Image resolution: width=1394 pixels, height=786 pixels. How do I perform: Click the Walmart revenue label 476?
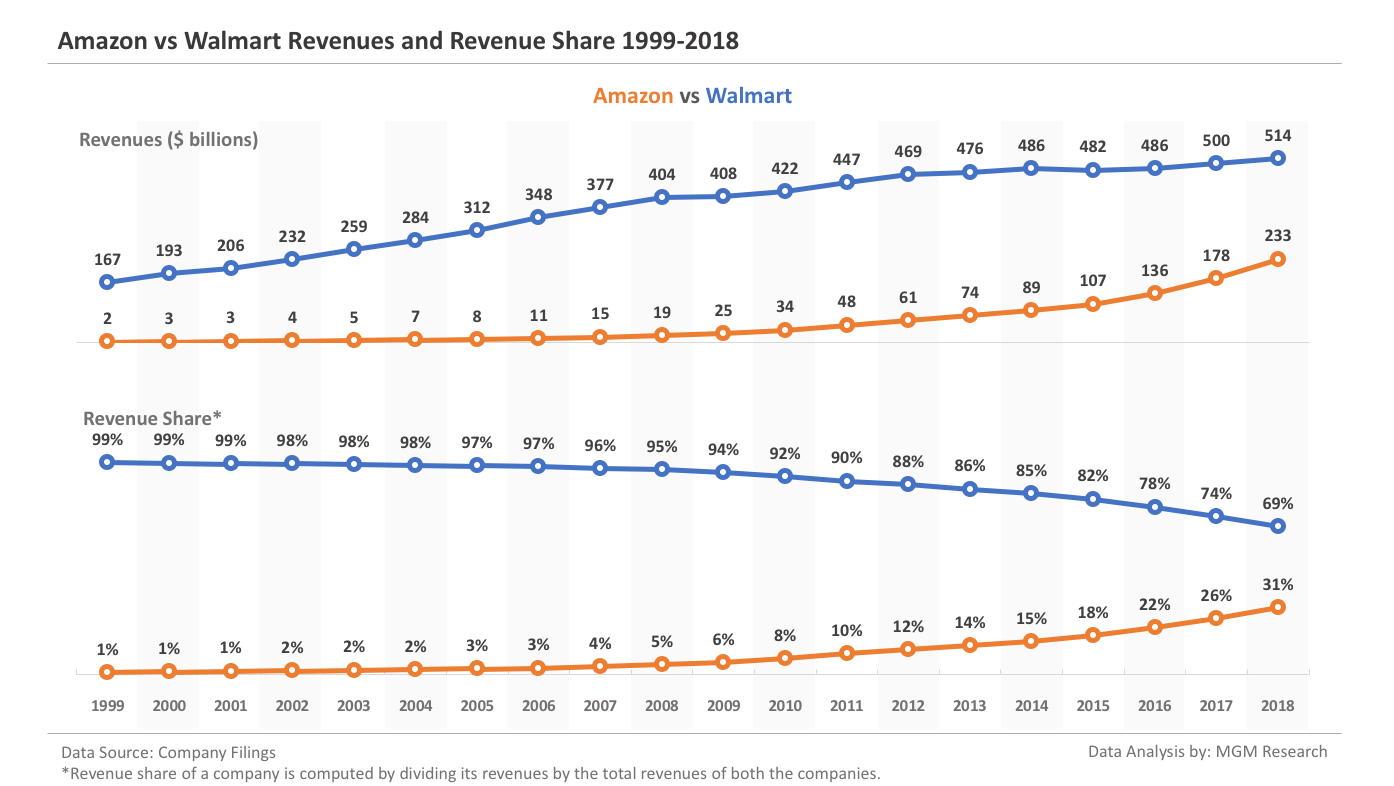[970, 150]
